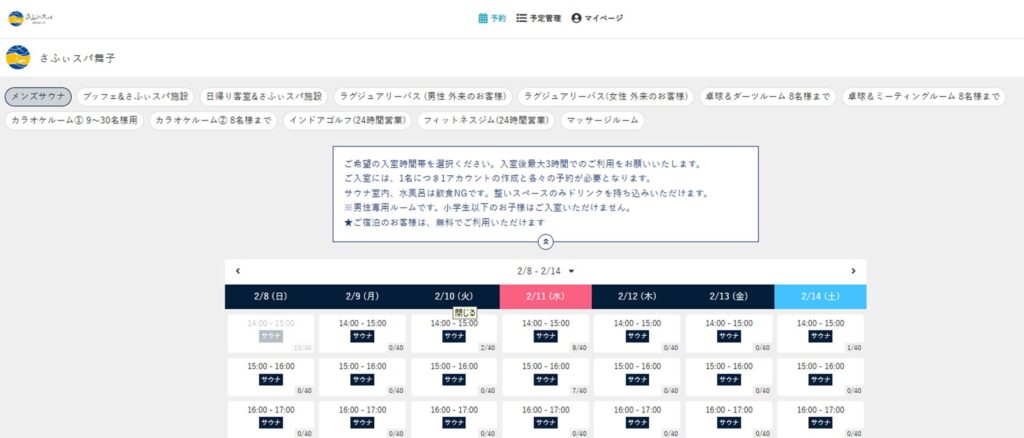The height and width of the screenshot is (438, 1024).
Task: Select the メンズサウナ category chip
Action: click(x=38, y=97)
